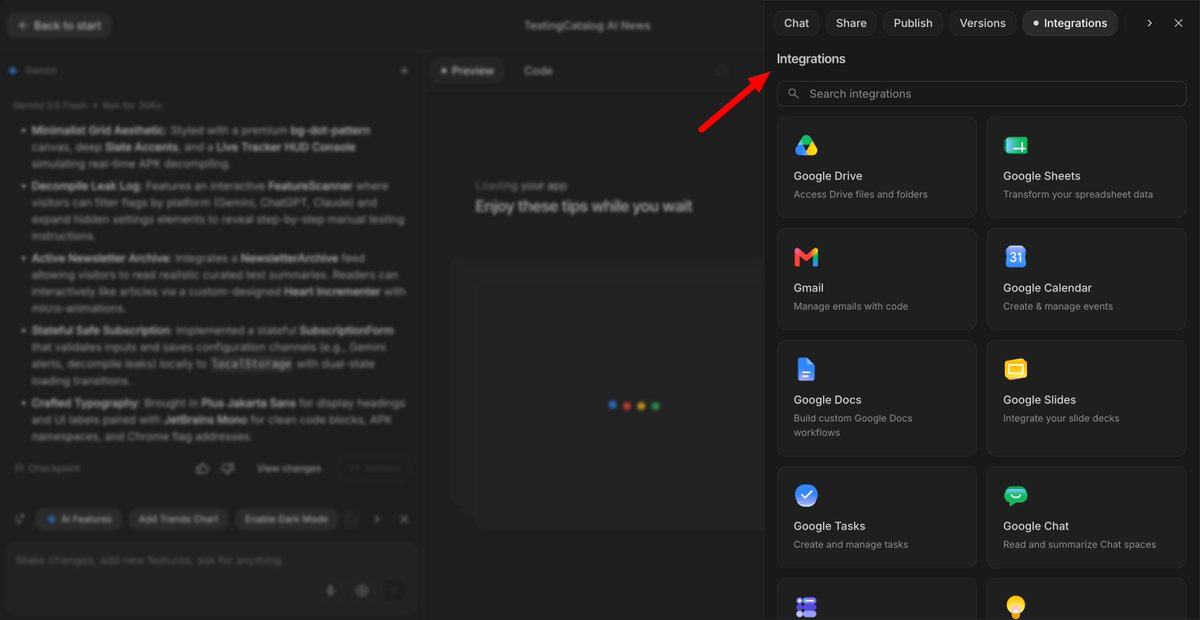Click the Google Sheets icon
Viewport: 1200px width, 620px height.
click(x=1016, y=146)
